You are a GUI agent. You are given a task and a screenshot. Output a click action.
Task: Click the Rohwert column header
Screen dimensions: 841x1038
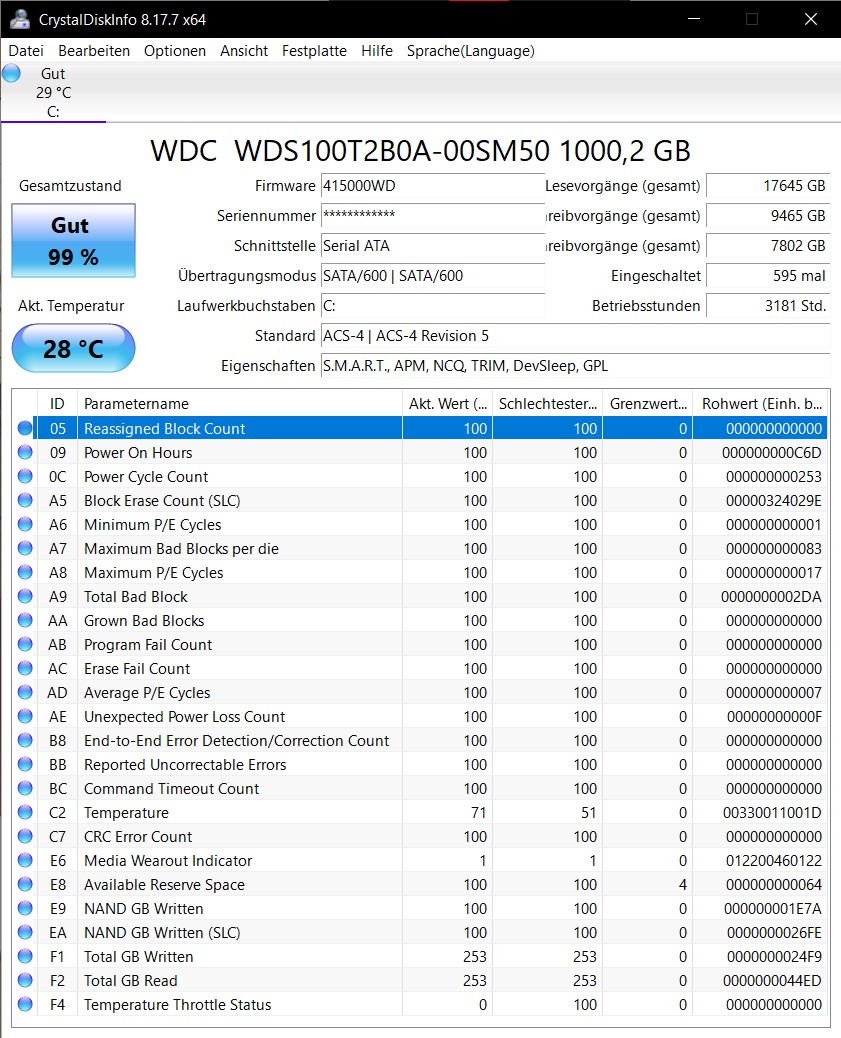pyautogui.click(x=762, y=403)
